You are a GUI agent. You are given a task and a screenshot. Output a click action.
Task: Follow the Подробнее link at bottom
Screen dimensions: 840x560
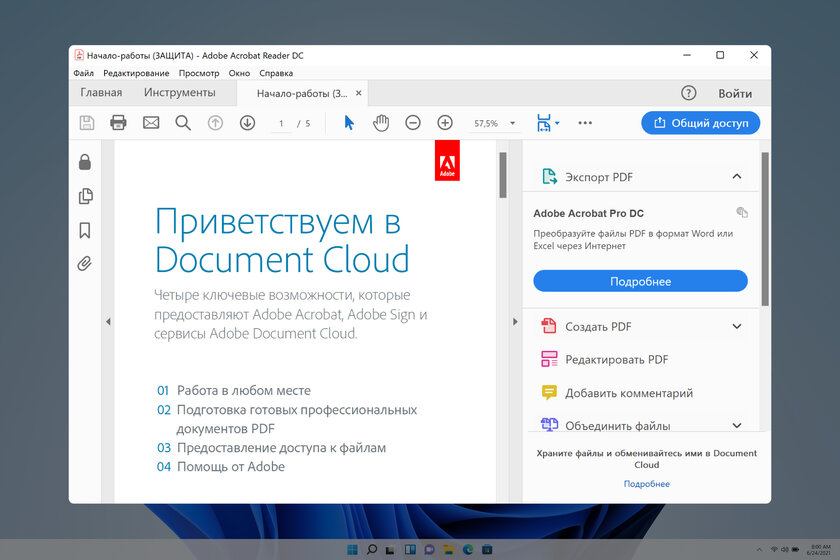tap(647, 483)
